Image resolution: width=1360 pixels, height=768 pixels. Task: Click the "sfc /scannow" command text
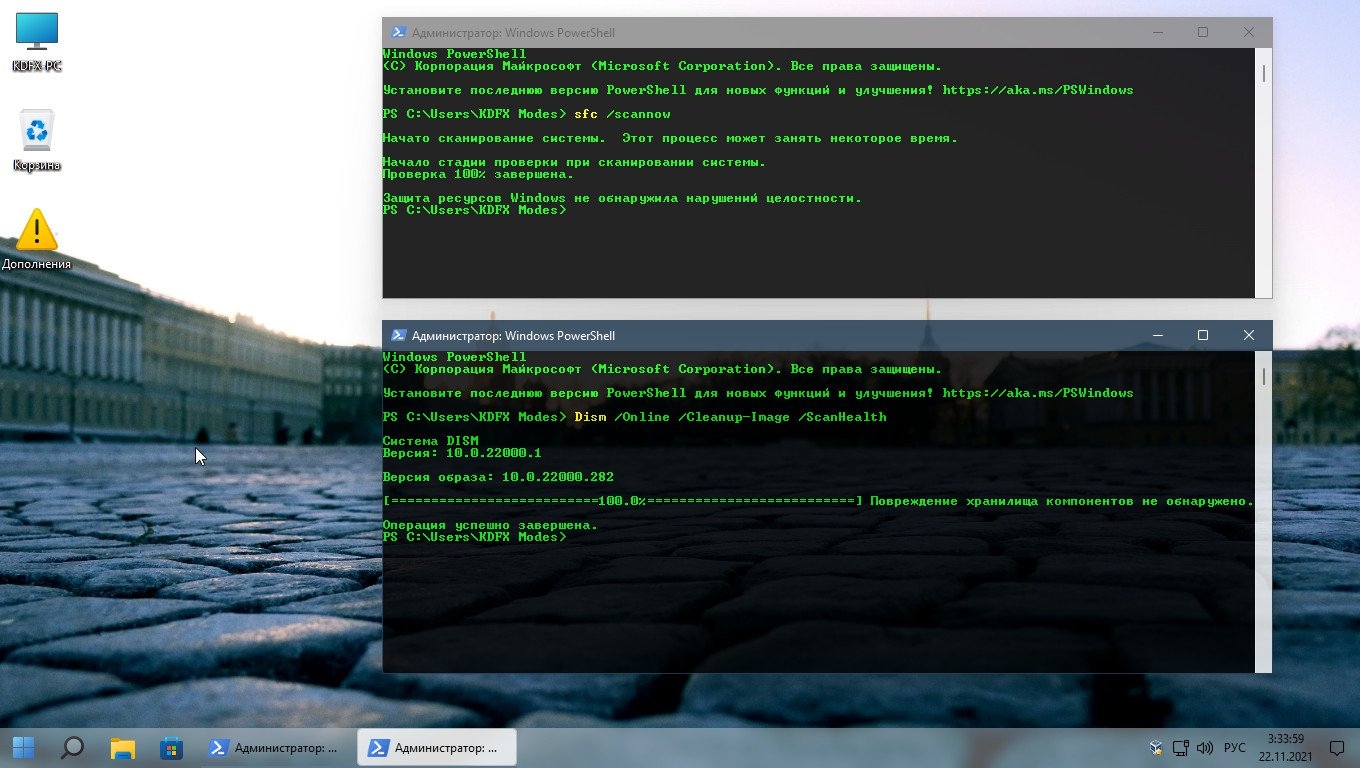pyautogui.click(x=622, y=114)
